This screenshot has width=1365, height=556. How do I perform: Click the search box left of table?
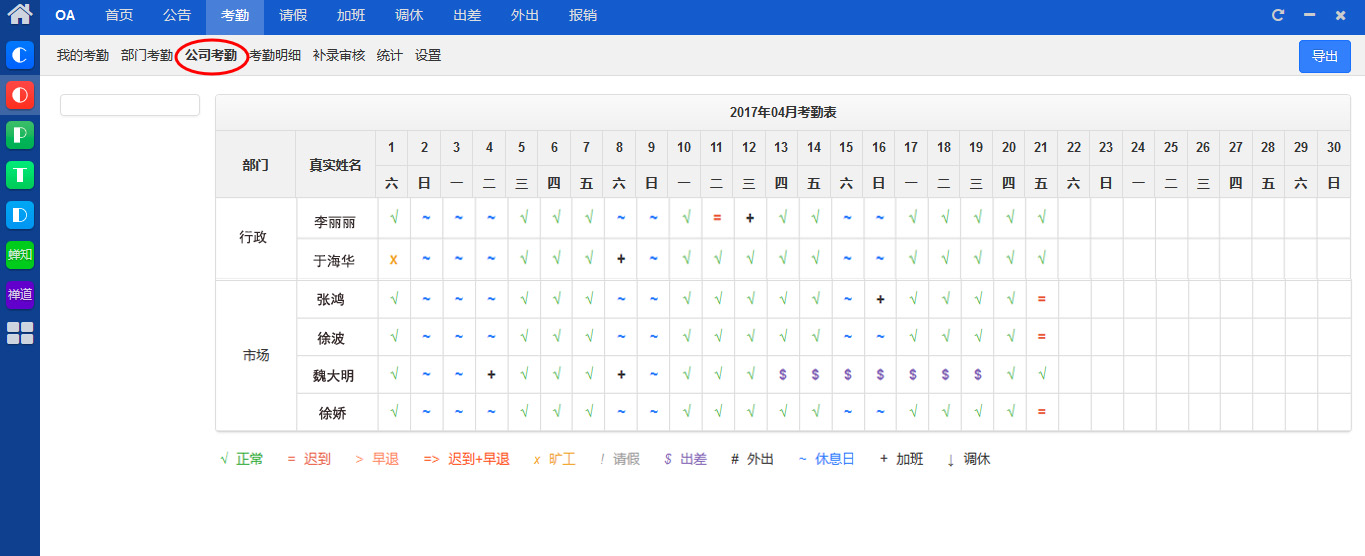point(130,105)
